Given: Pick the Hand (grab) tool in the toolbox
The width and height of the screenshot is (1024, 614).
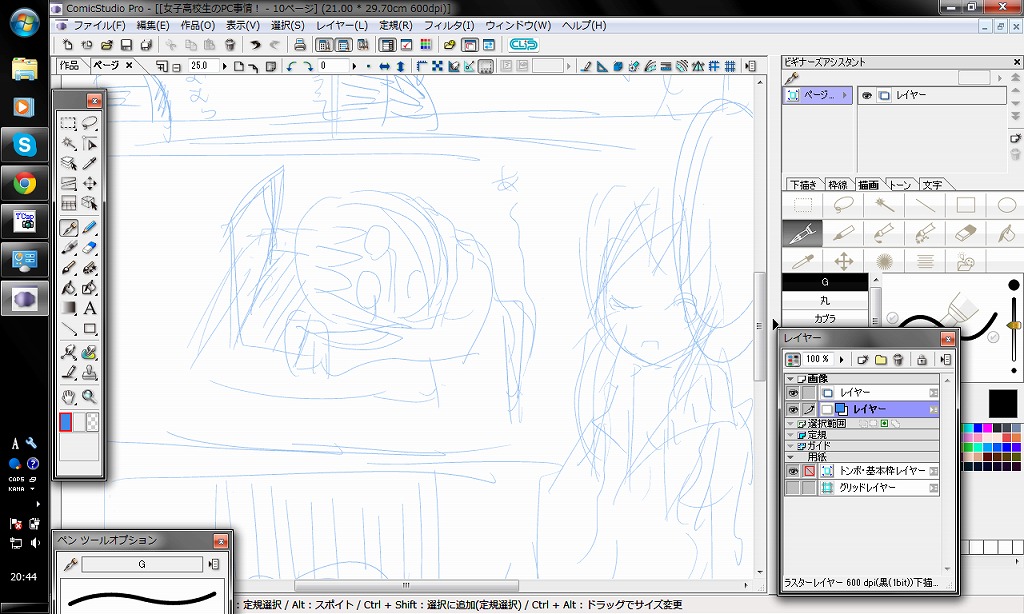Looking at the screenshot, I should [x=69, y=396].
